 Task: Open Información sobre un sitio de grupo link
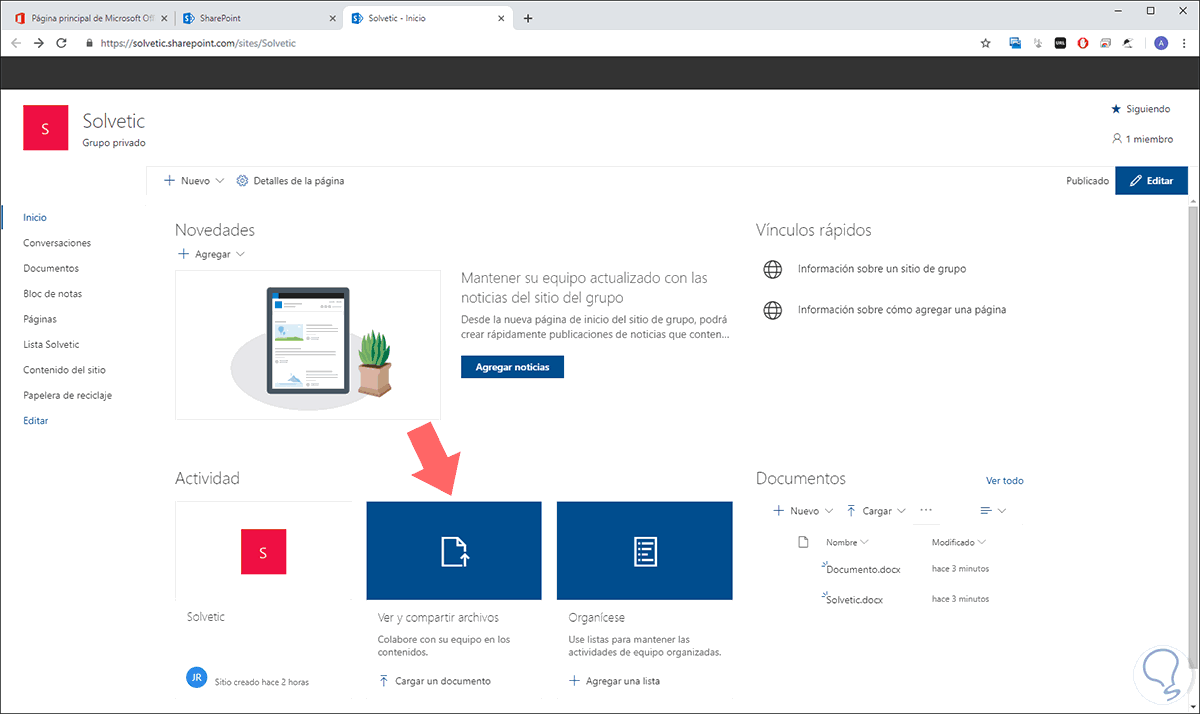[882, 269]
